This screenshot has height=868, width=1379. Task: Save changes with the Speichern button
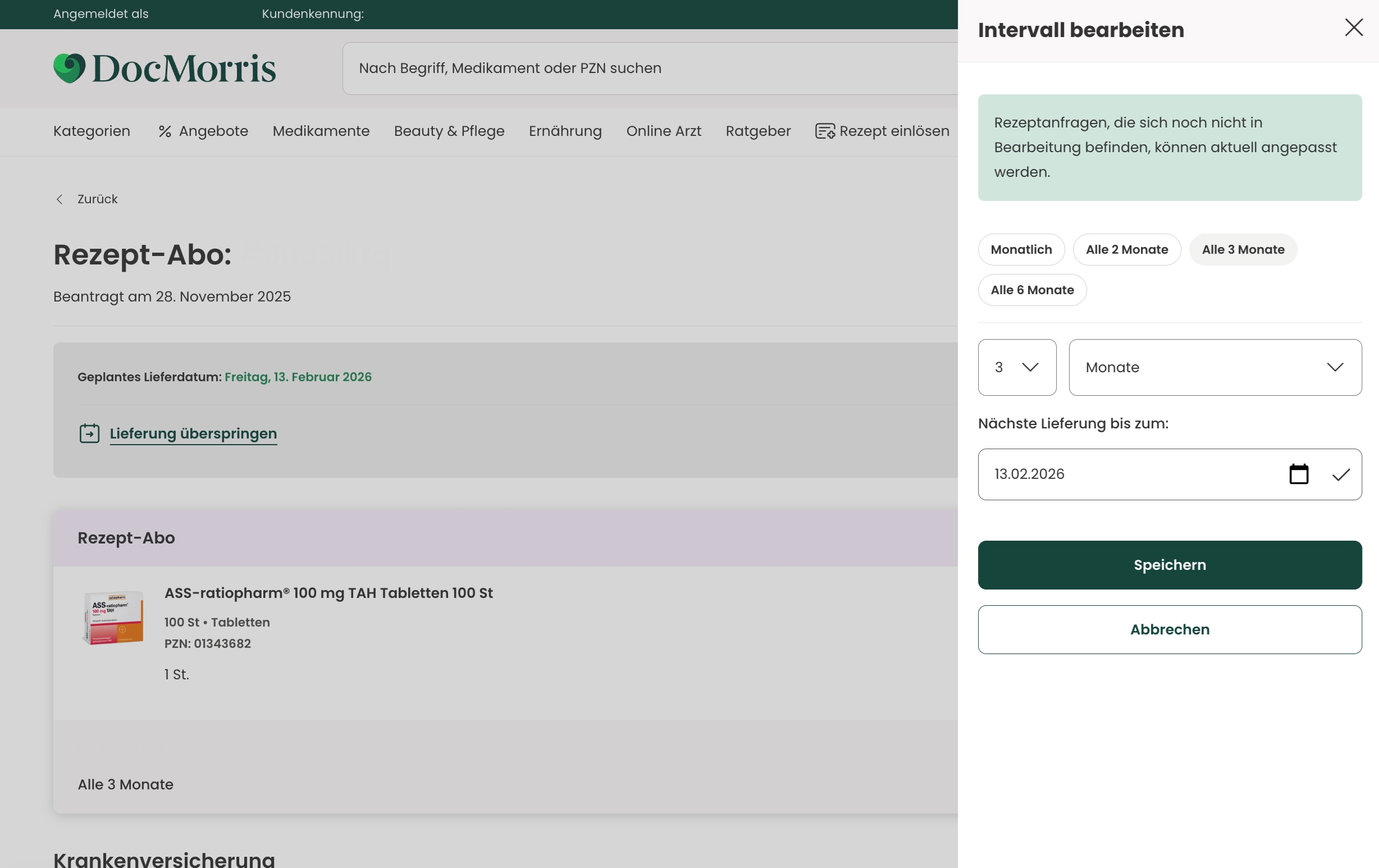(1170, 565)
